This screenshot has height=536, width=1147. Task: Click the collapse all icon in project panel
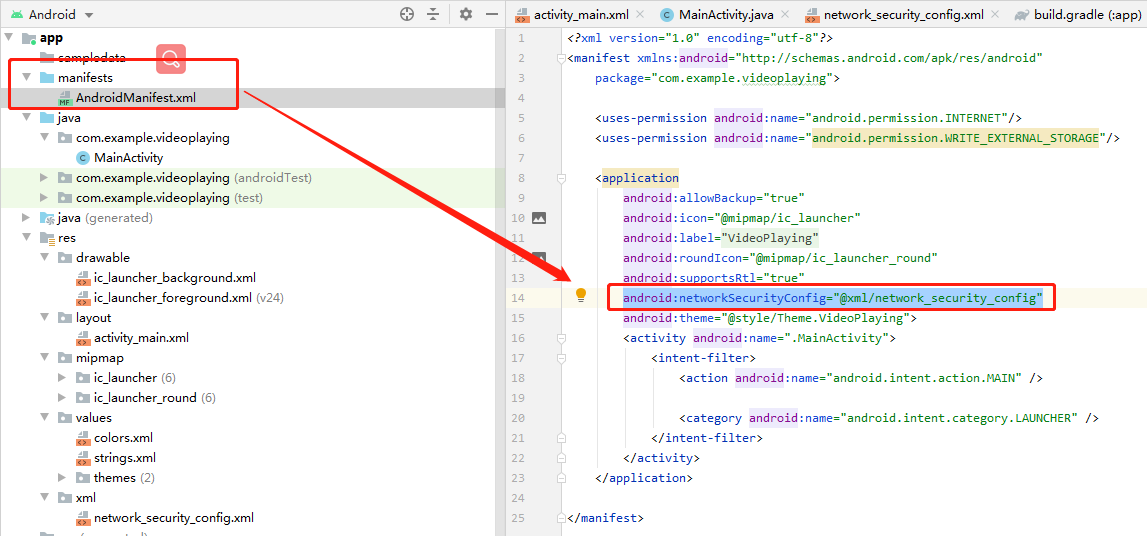click(434, 14)
